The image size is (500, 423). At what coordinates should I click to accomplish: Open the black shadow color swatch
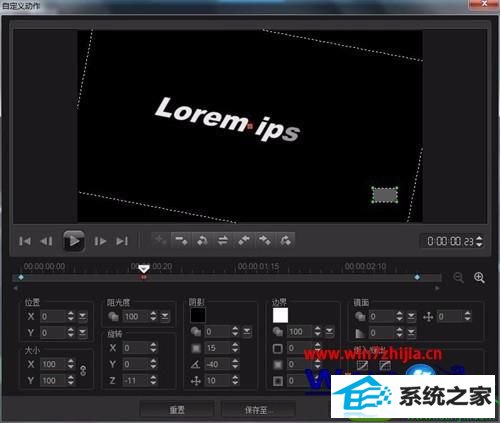[x=198, y=315]
